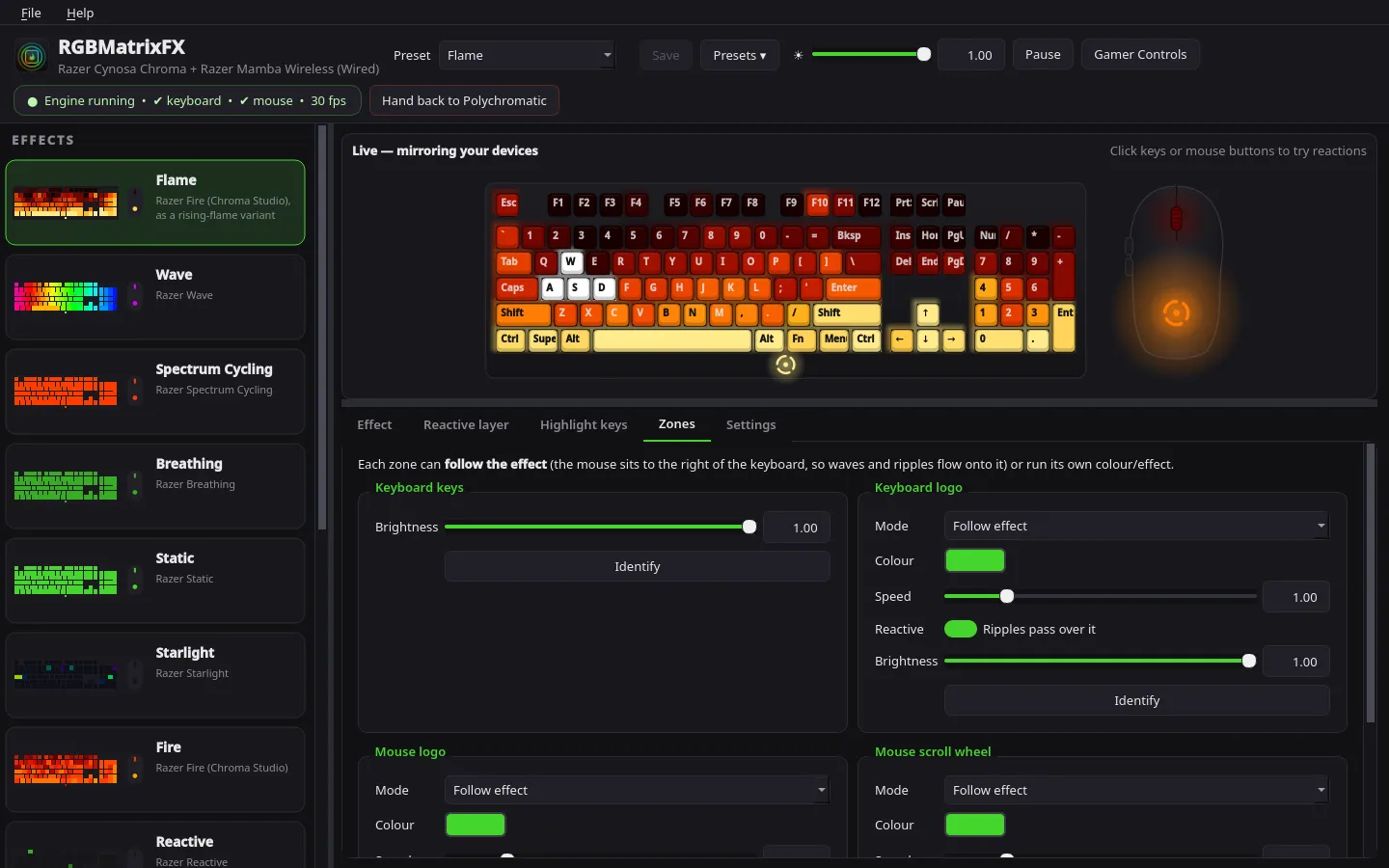1389x868 pixels.
Task: Click Keyboard logo Brightness slider handle
Action: [1249, 661]
